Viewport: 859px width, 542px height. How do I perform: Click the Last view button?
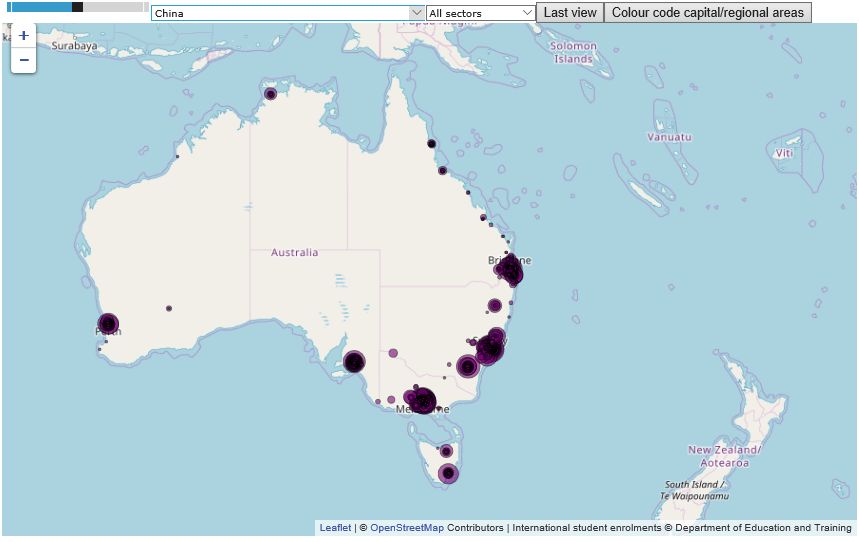[570, 13]
